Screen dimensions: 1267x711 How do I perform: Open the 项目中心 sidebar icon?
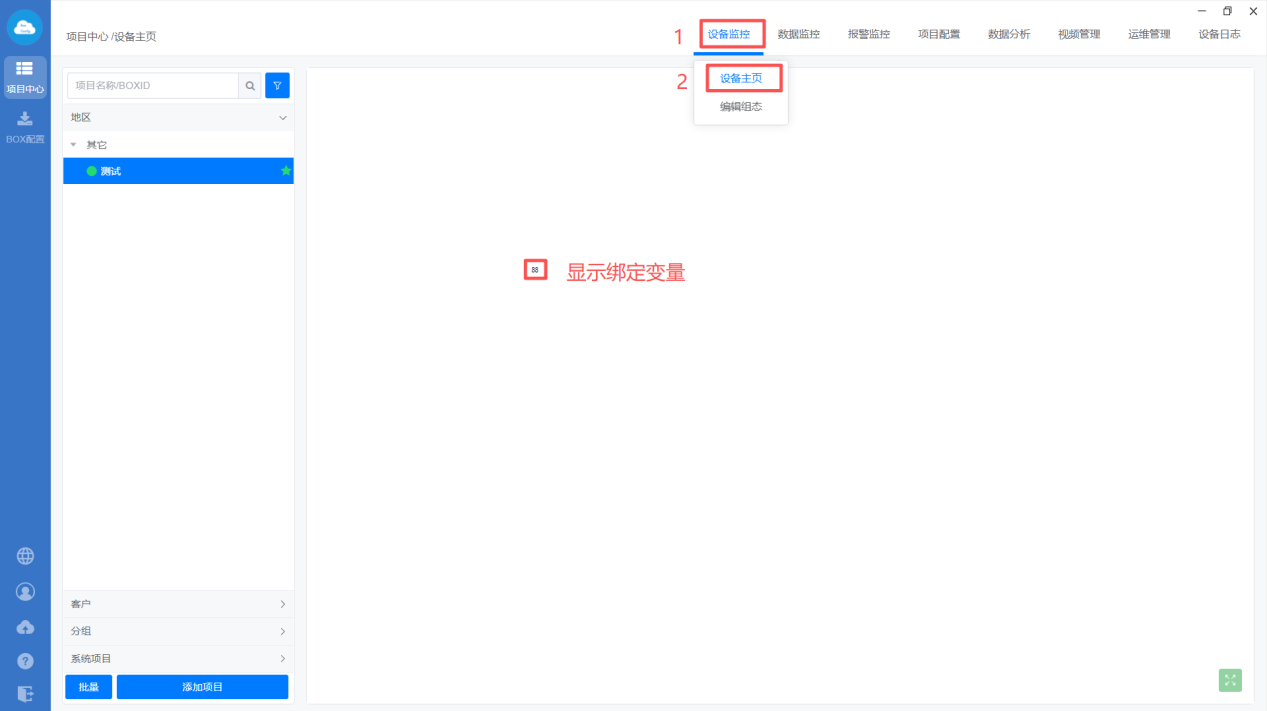(25, 76)
